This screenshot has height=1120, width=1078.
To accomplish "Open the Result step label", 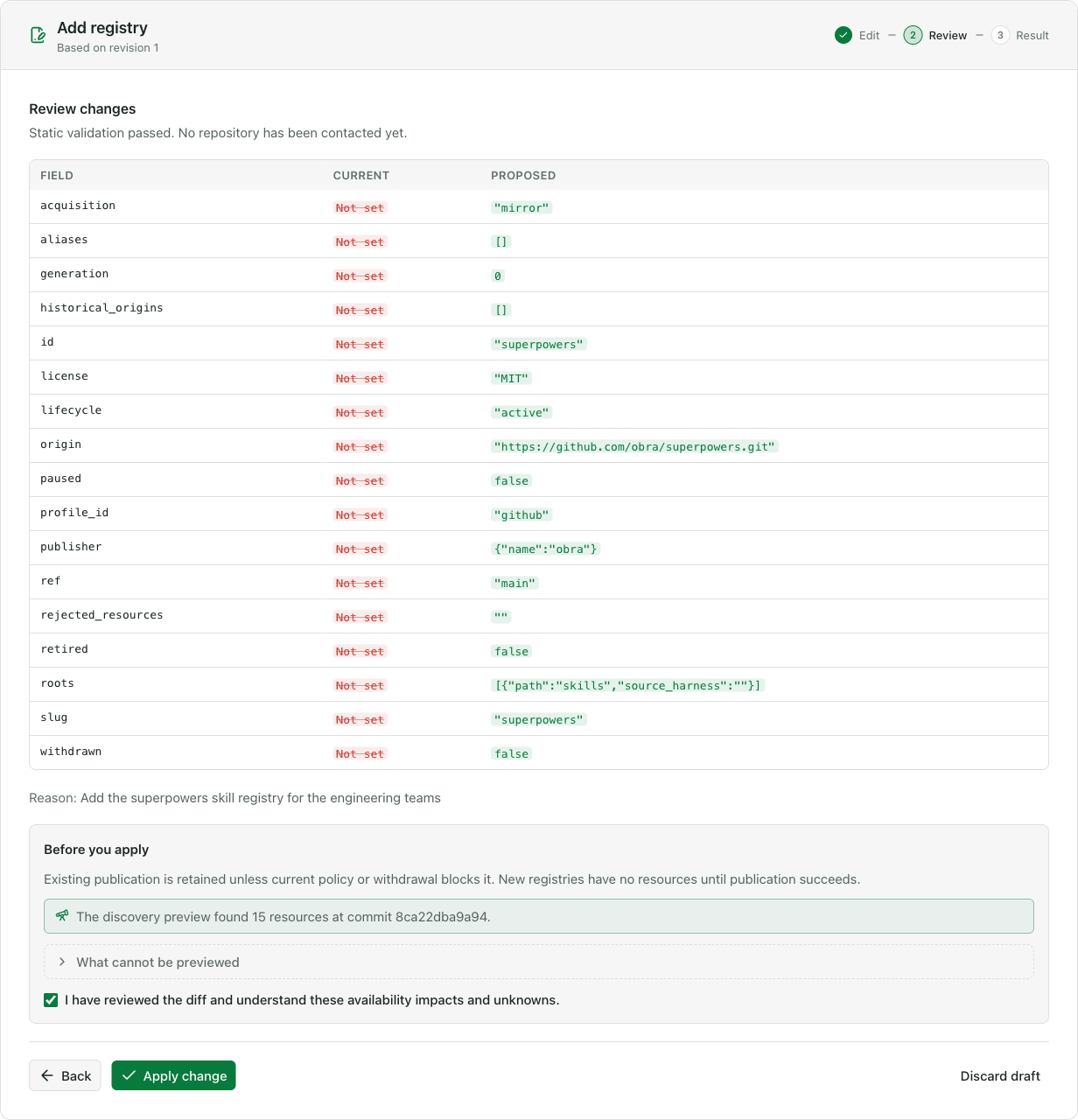I will click(x=1032, y=36).
